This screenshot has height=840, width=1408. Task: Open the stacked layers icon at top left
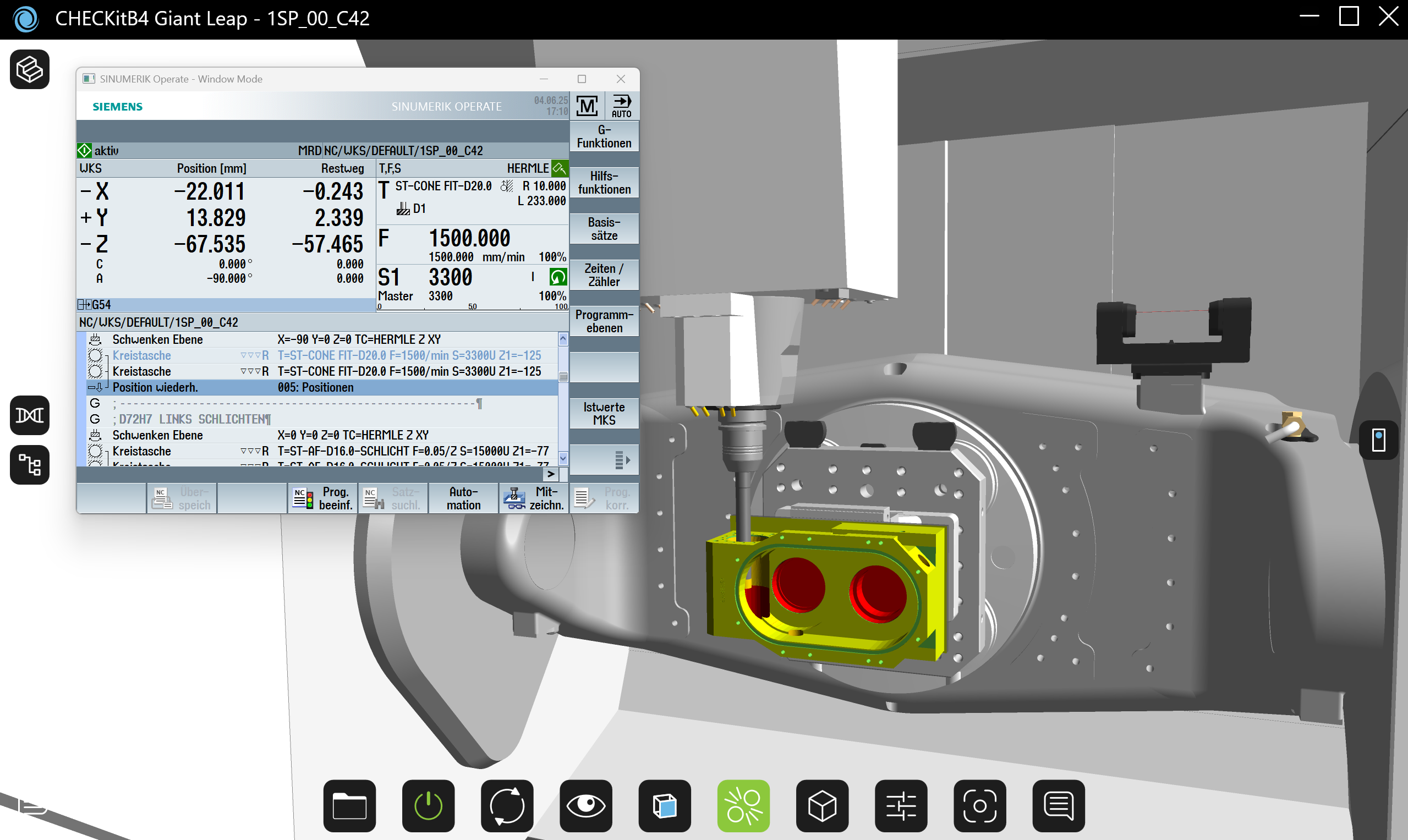point(30,70)
